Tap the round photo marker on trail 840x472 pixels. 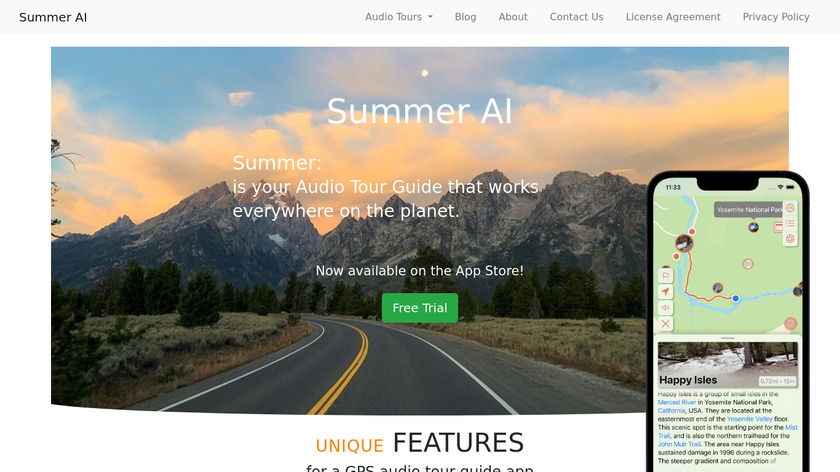pos(684,243)
